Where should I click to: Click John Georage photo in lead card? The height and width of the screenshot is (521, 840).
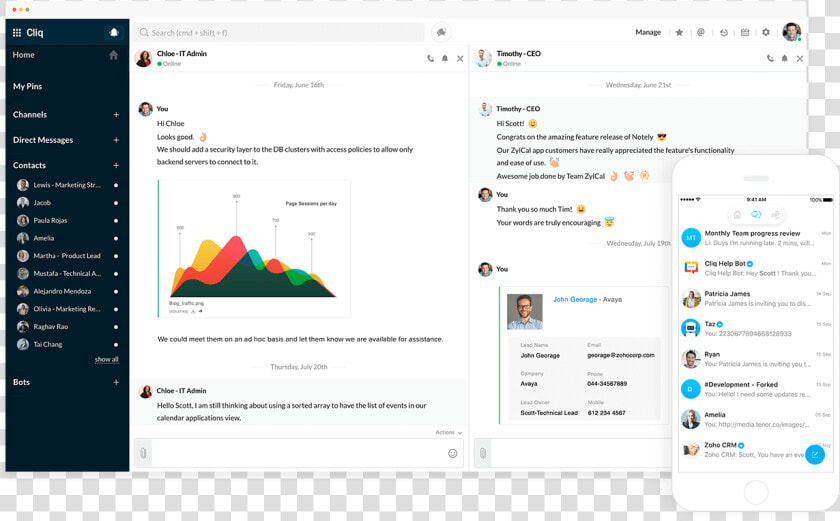(x=524, y=312)
